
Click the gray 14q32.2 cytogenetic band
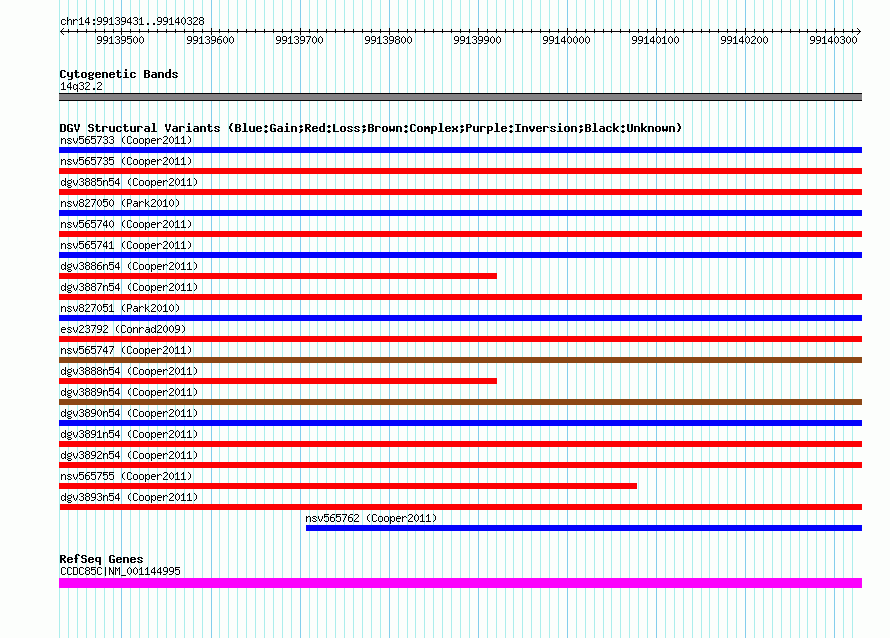click(460, 97)
